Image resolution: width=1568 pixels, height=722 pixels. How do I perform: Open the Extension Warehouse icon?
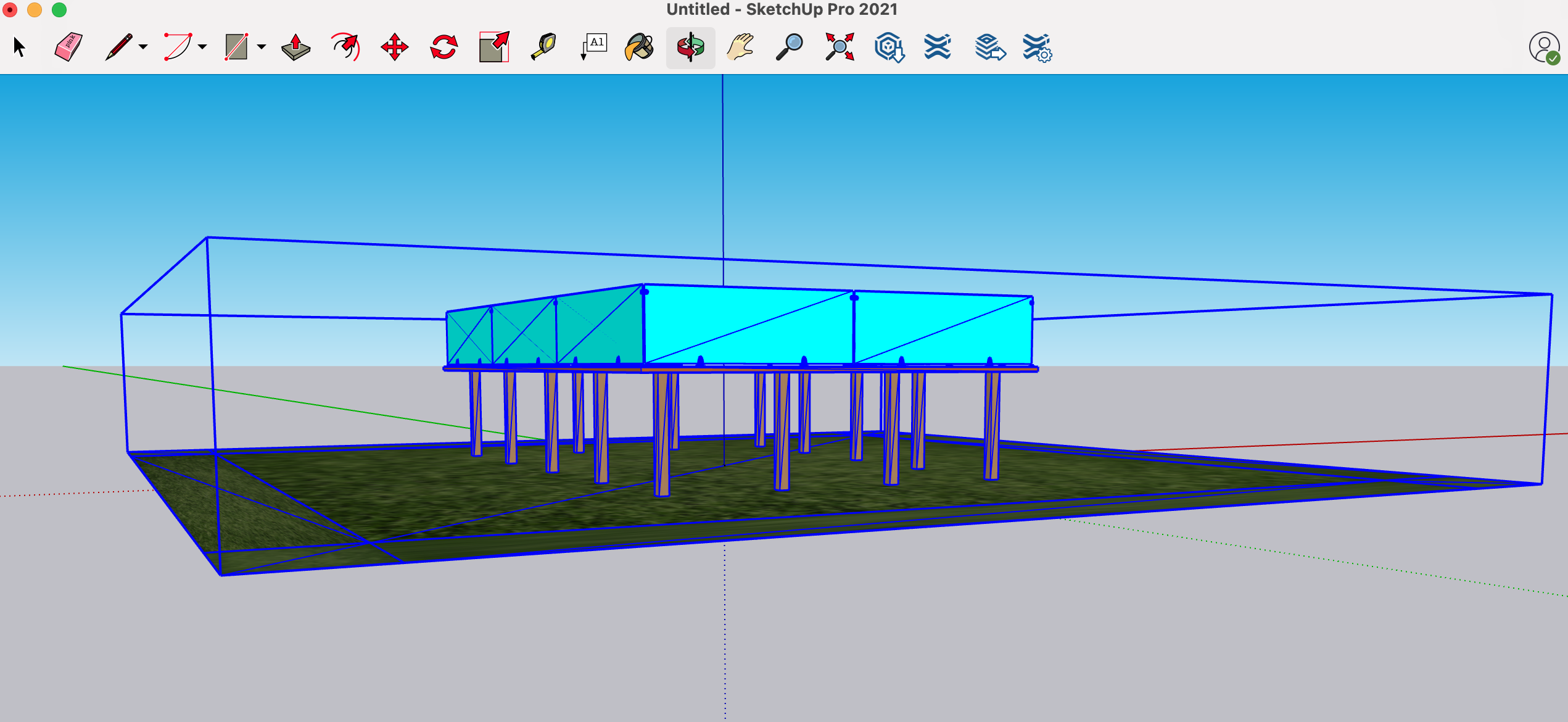pos(938,47)
